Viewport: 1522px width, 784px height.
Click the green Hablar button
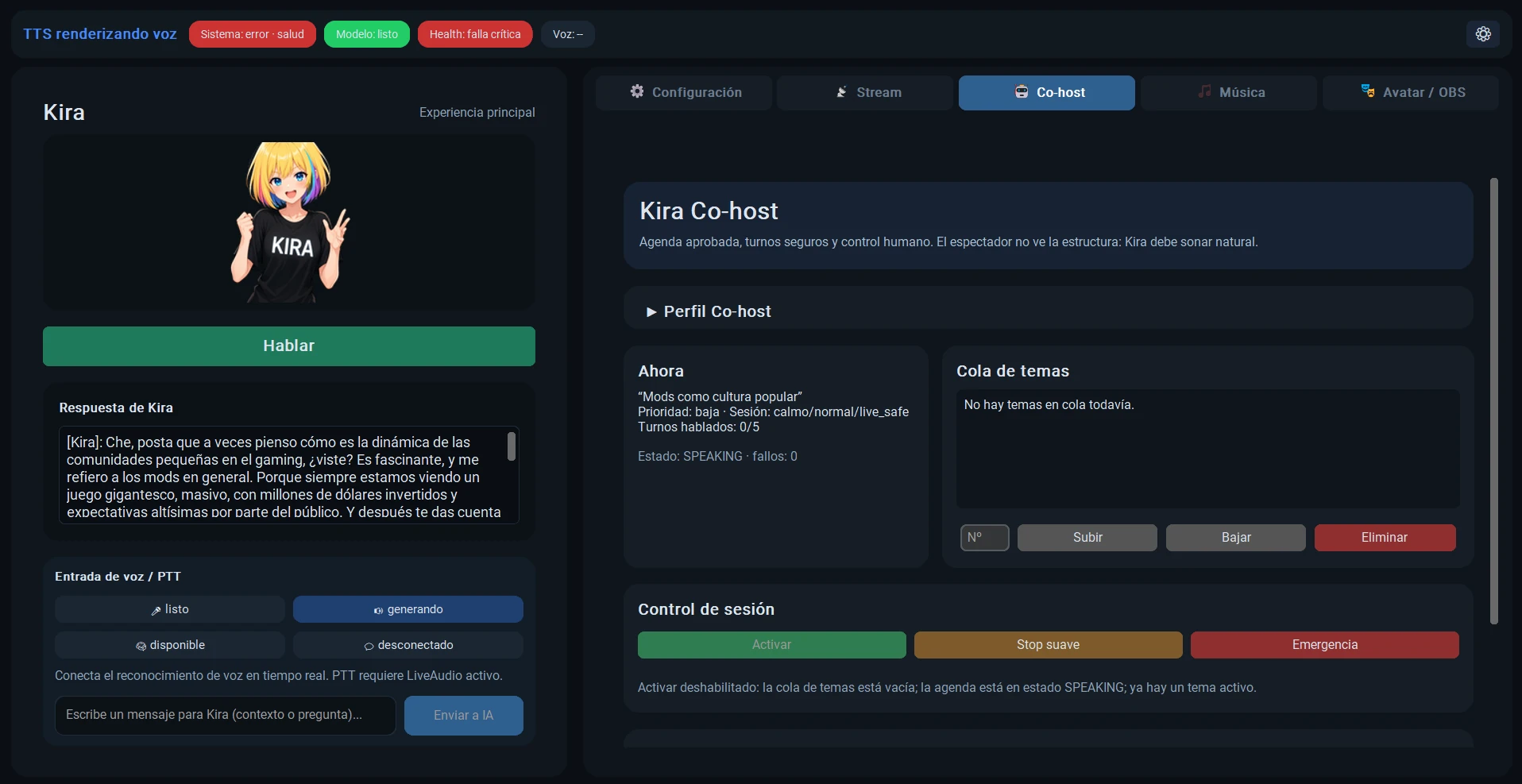pos(289,346)
